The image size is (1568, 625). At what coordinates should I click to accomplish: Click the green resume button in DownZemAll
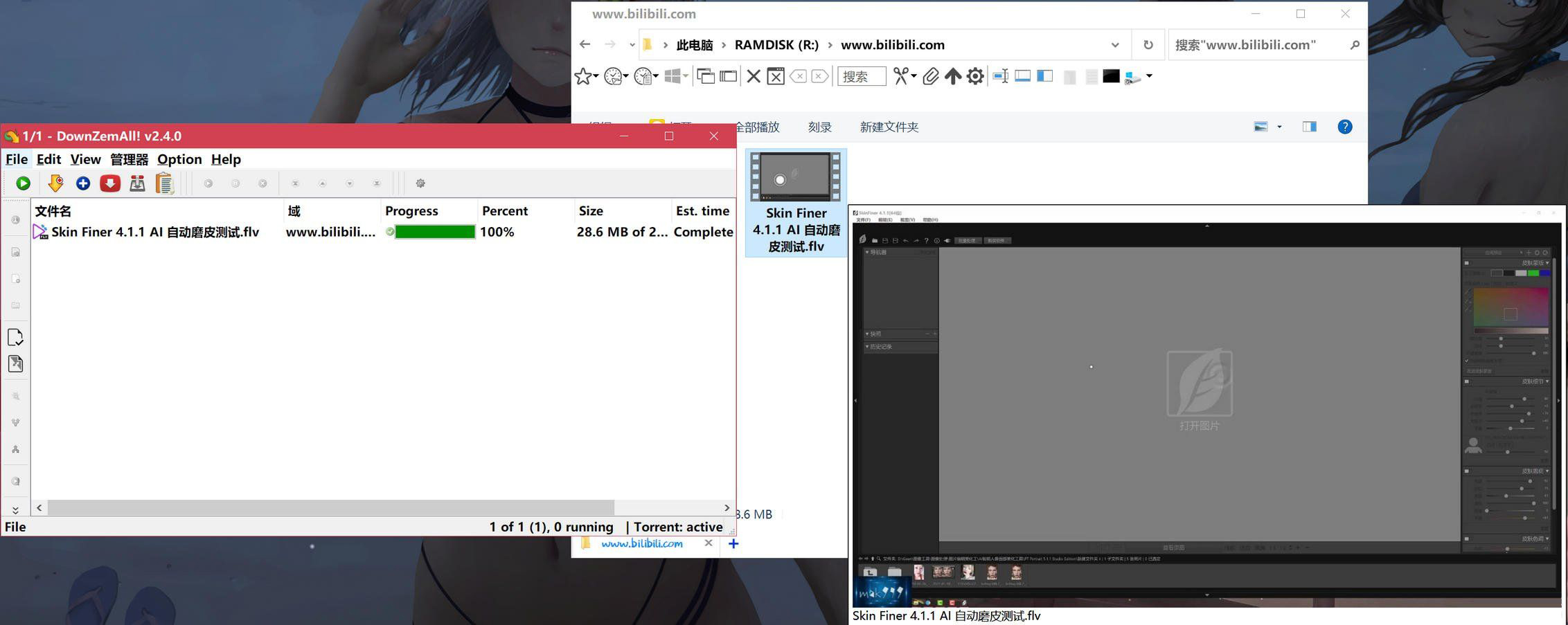(x=23, y=183)
